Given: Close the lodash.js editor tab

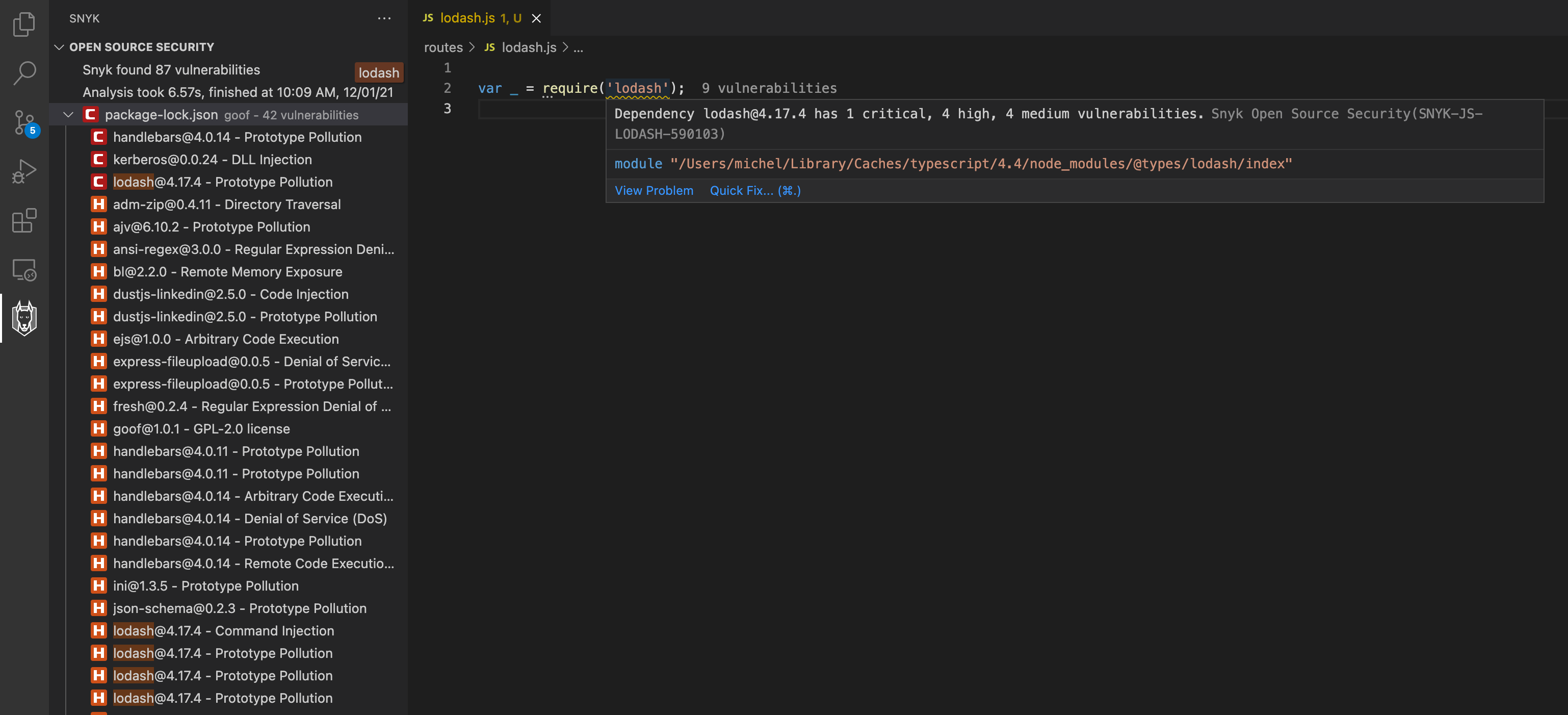Looking at the screenshot, I should 536,18.
